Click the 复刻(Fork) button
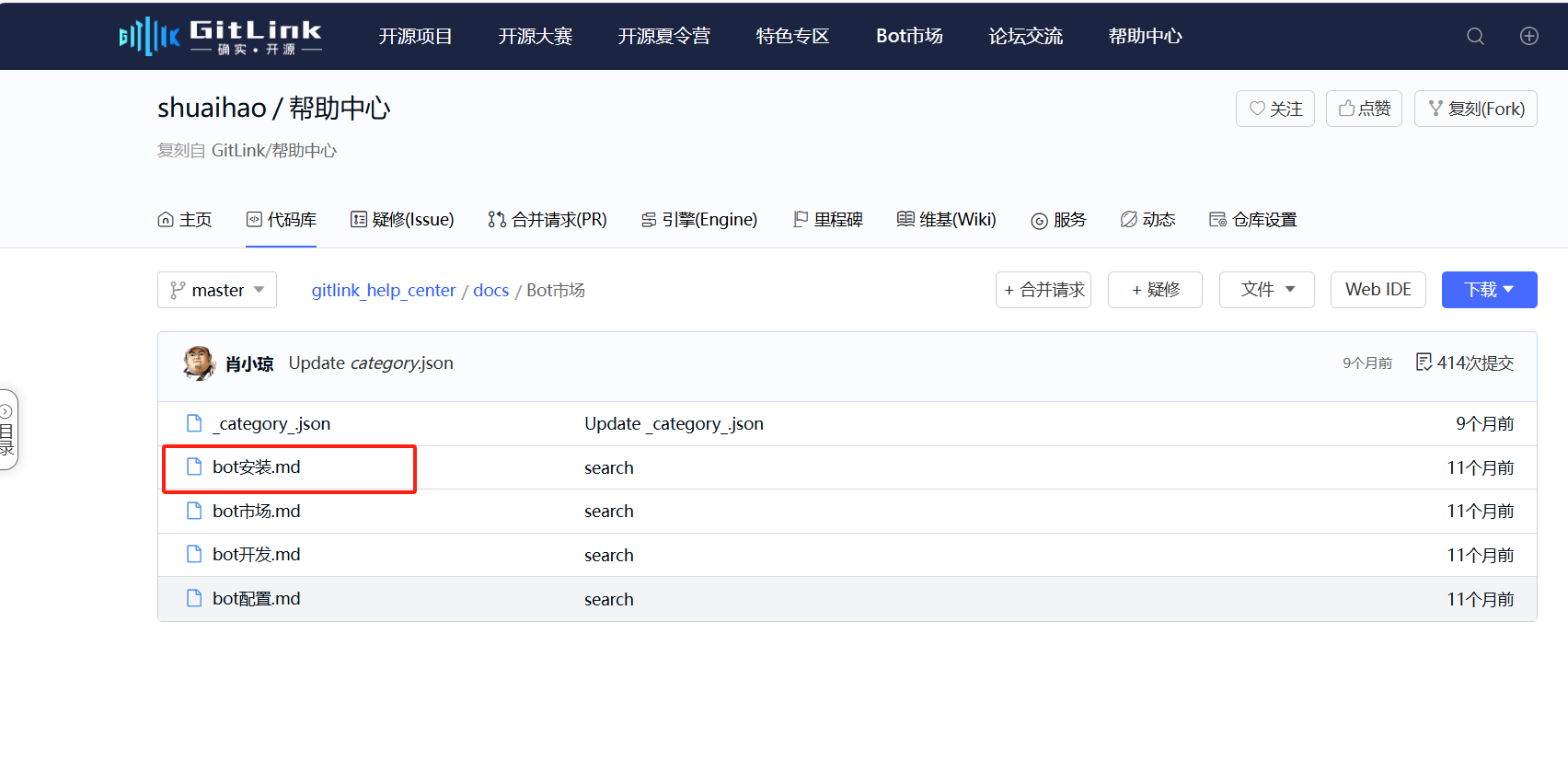 pyautogui.click(x=1476, y=109)
